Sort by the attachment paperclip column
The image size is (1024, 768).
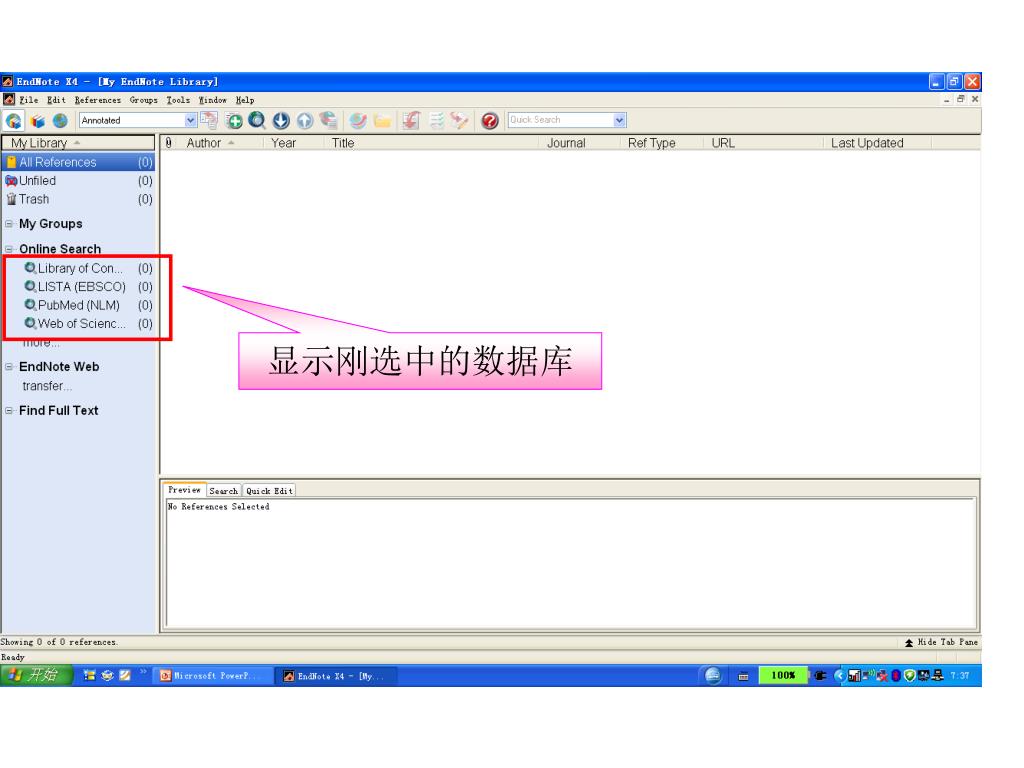(x=168, y=143)
